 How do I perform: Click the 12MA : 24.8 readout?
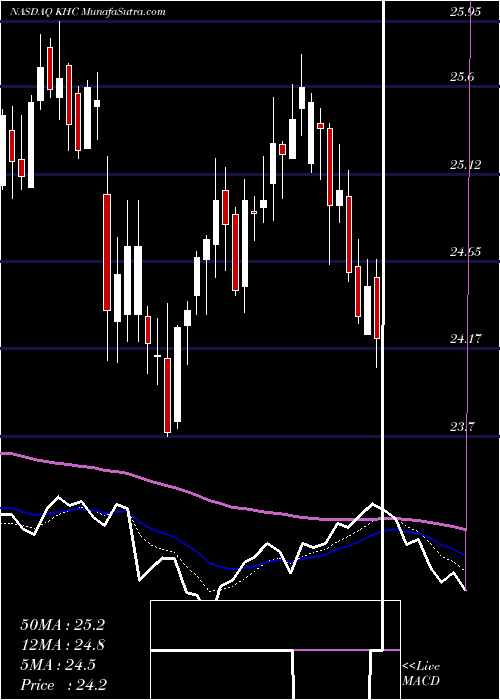pyautogui.click(x=62, y=645)
